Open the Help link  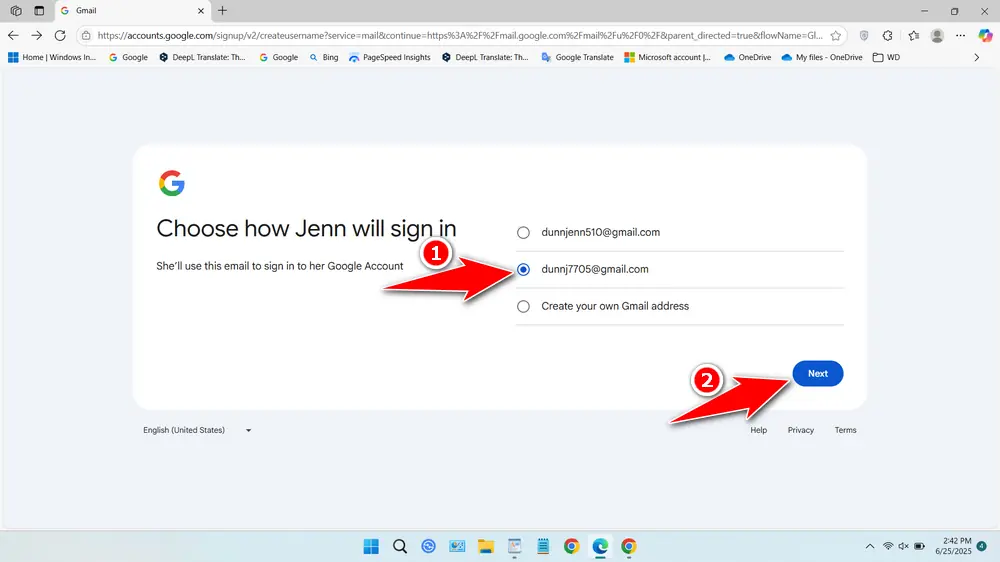coord(758,430)
